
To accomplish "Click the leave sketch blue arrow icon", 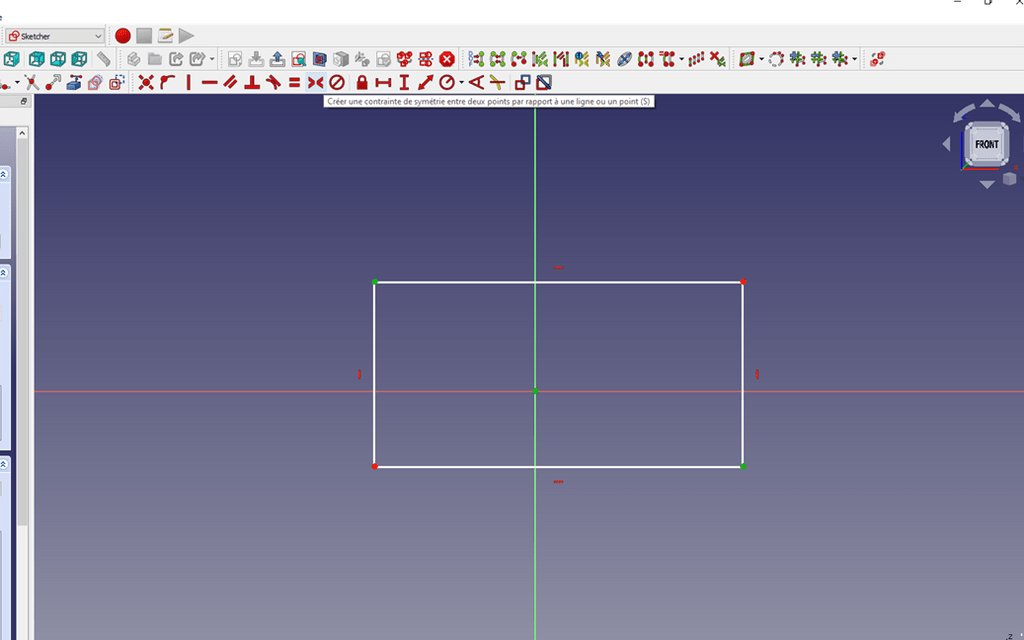I will click(x=277, y=59).
